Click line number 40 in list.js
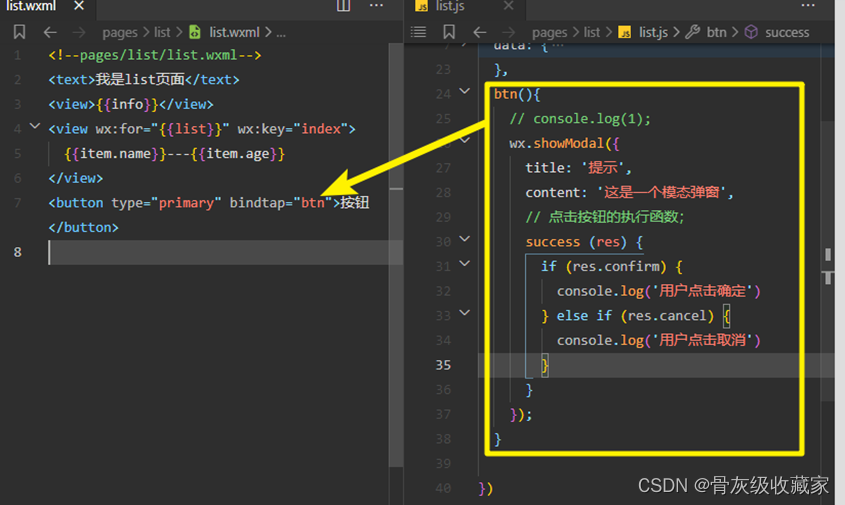The width and height of the screenshot is (845, 505). click(443, 488)
